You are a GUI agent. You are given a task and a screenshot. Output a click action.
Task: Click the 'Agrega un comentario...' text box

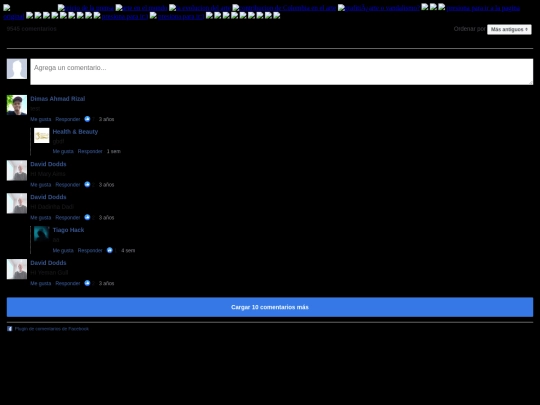281,72
